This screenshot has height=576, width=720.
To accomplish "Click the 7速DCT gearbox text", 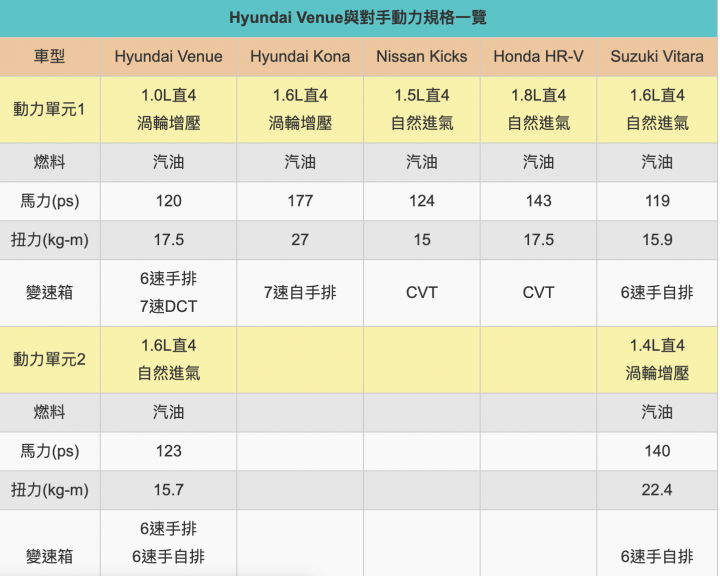I will tap(169, 306).
